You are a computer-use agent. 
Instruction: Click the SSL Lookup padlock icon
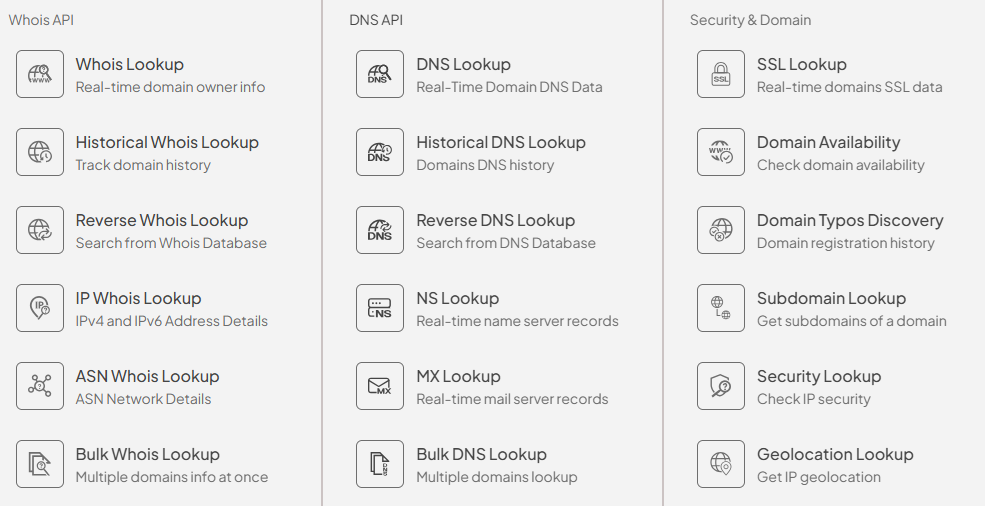[721, 74]
